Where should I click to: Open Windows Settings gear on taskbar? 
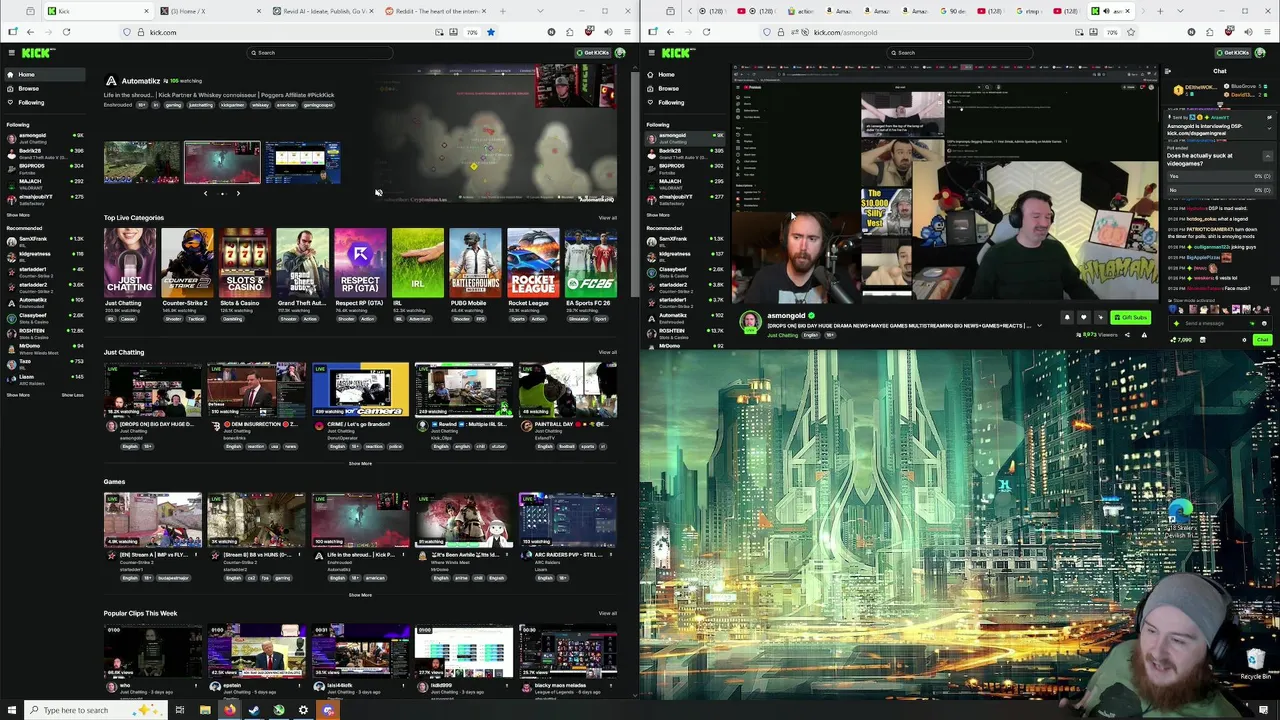pos(303,710)
